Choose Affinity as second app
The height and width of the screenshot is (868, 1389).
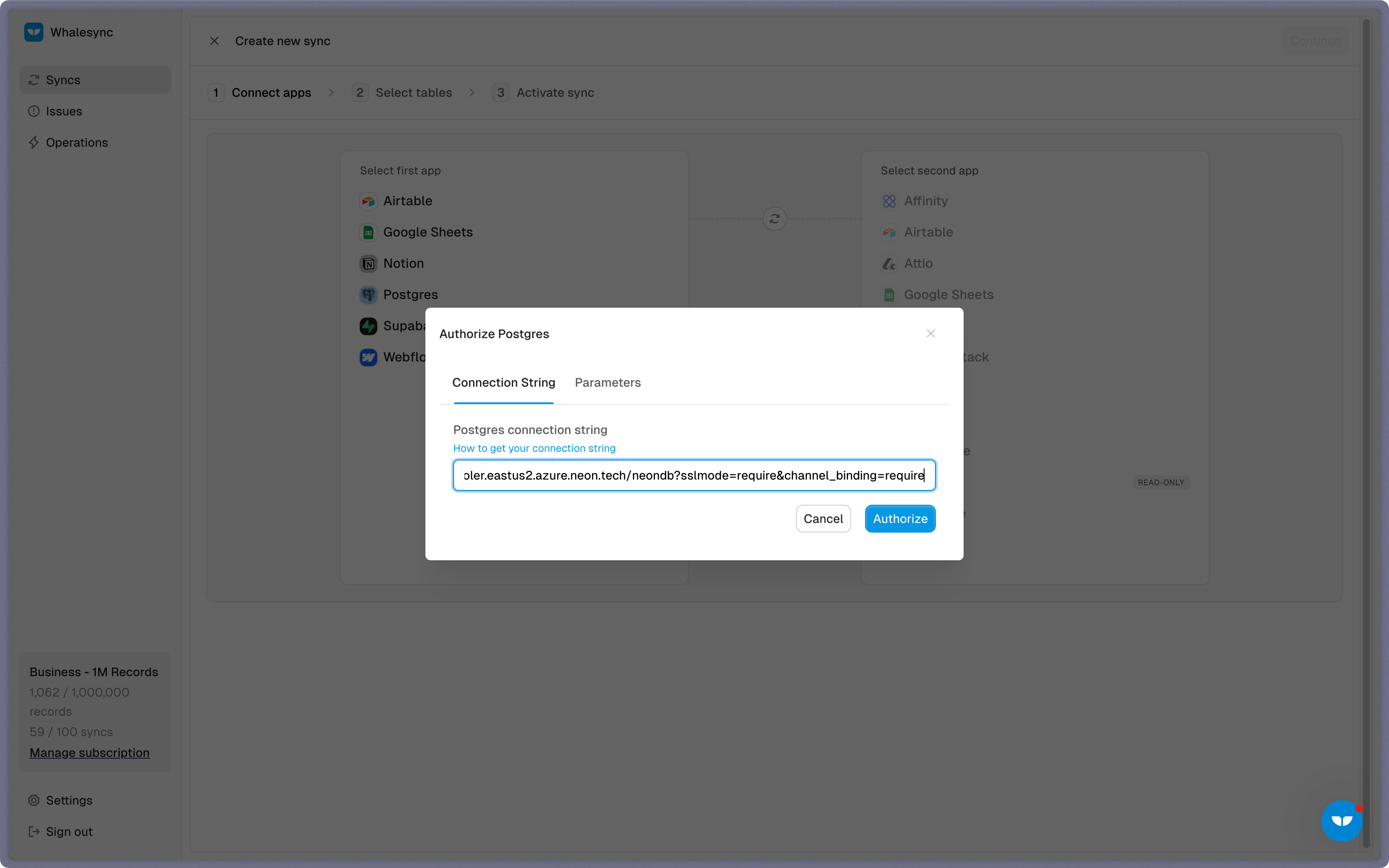click(x=925, y=201)
